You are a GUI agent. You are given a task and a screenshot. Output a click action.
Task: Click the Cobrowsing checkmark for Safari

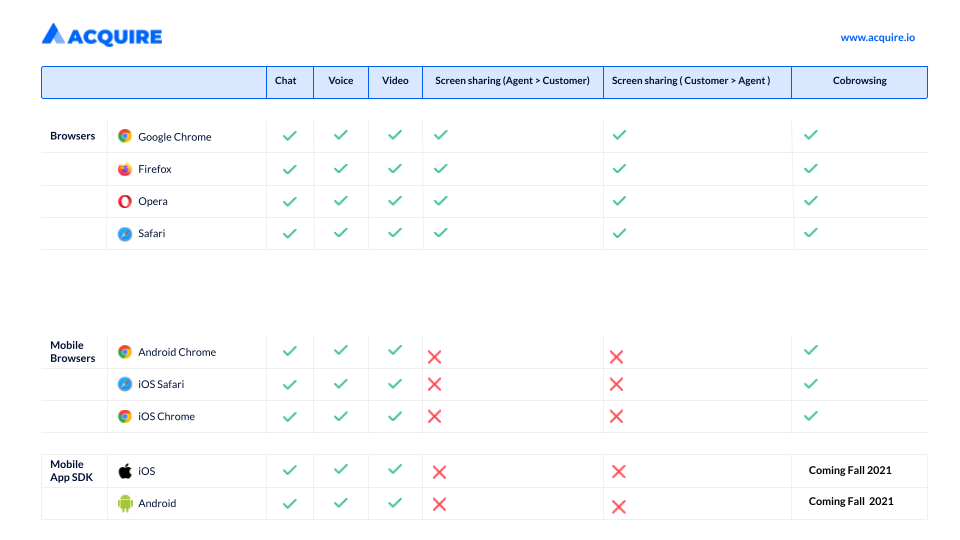(811, 233)
